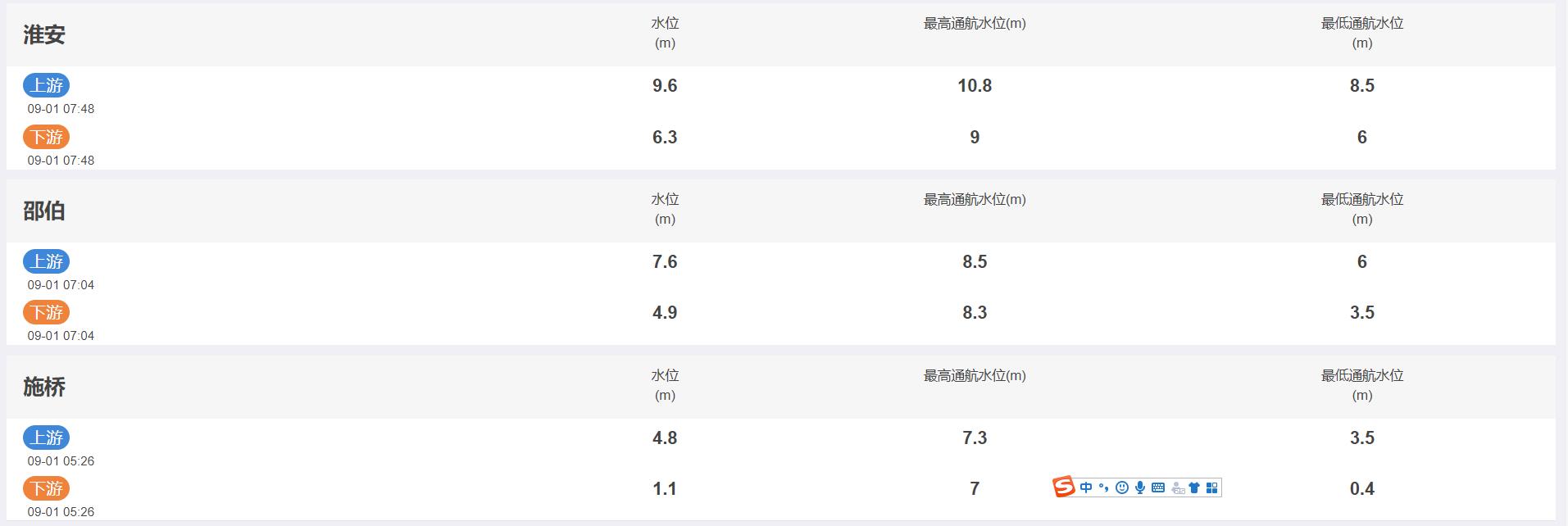This screenshot has width=1568, height=526.
Task: Select the 邵伯 section heading
Action: pyautogui.click(x=44, y=211)
